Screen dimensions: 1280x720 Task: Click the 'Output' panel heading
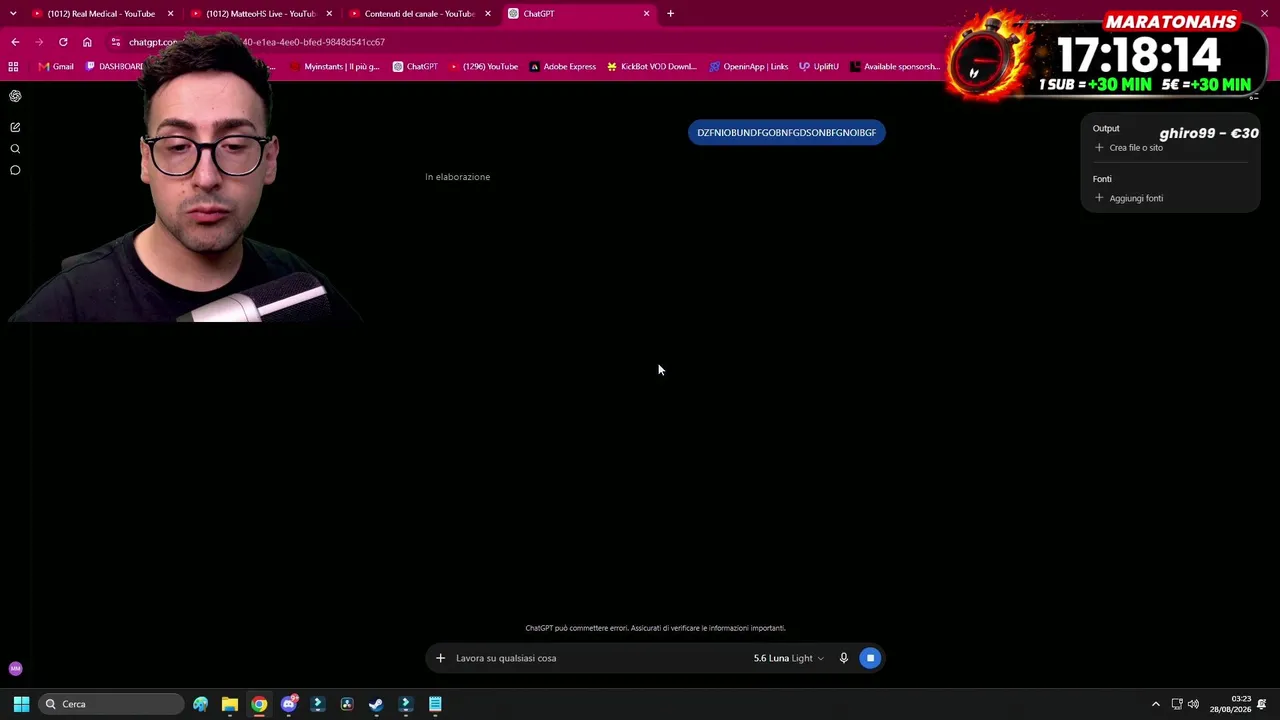(1106, 128)
